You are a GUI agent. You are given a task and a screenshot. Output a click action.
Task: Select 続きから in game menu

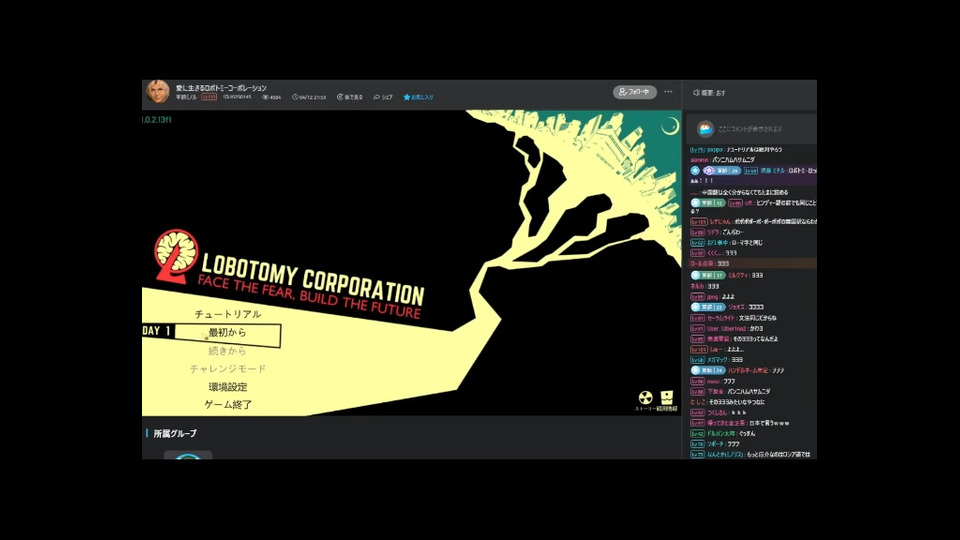[x=227, y=351]
